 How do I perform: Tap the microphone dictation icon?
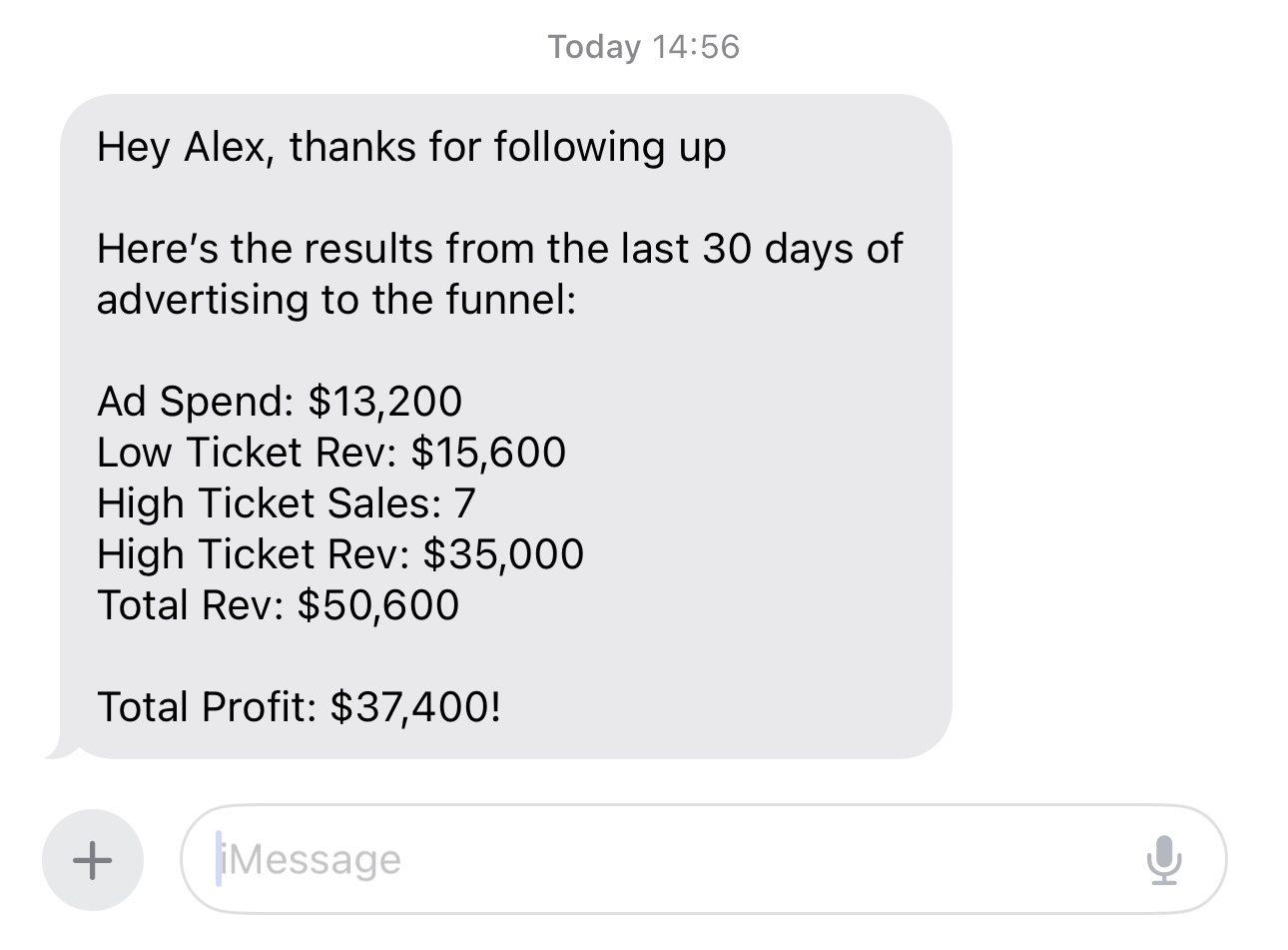1164,860
